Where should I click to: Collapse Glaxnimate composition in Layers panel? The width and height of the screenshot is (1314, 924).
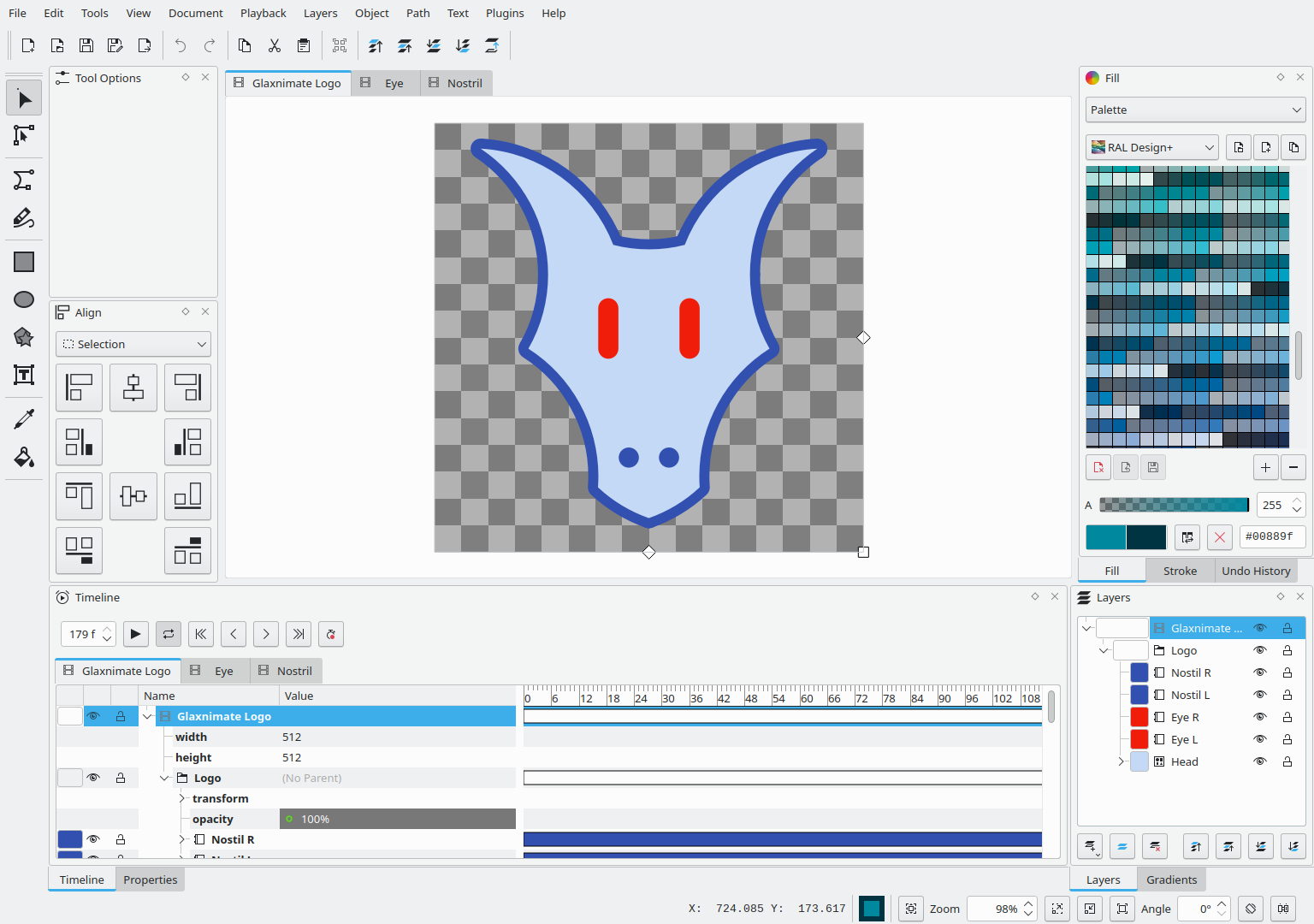tap(1086, 628)
